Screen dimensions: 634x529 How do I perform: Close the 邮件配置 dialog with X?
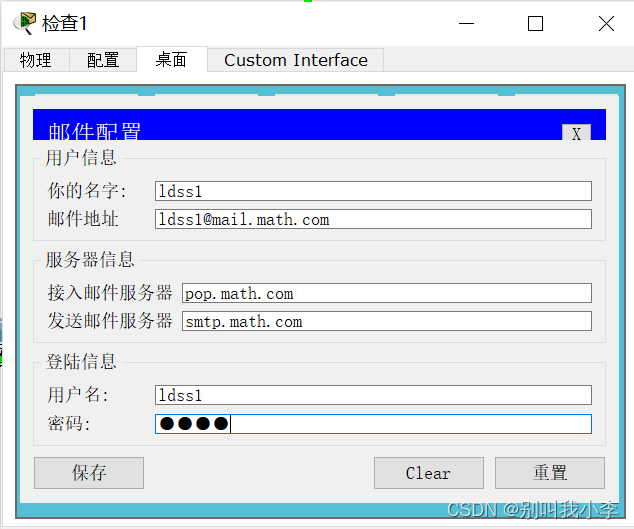coord(576,133)
